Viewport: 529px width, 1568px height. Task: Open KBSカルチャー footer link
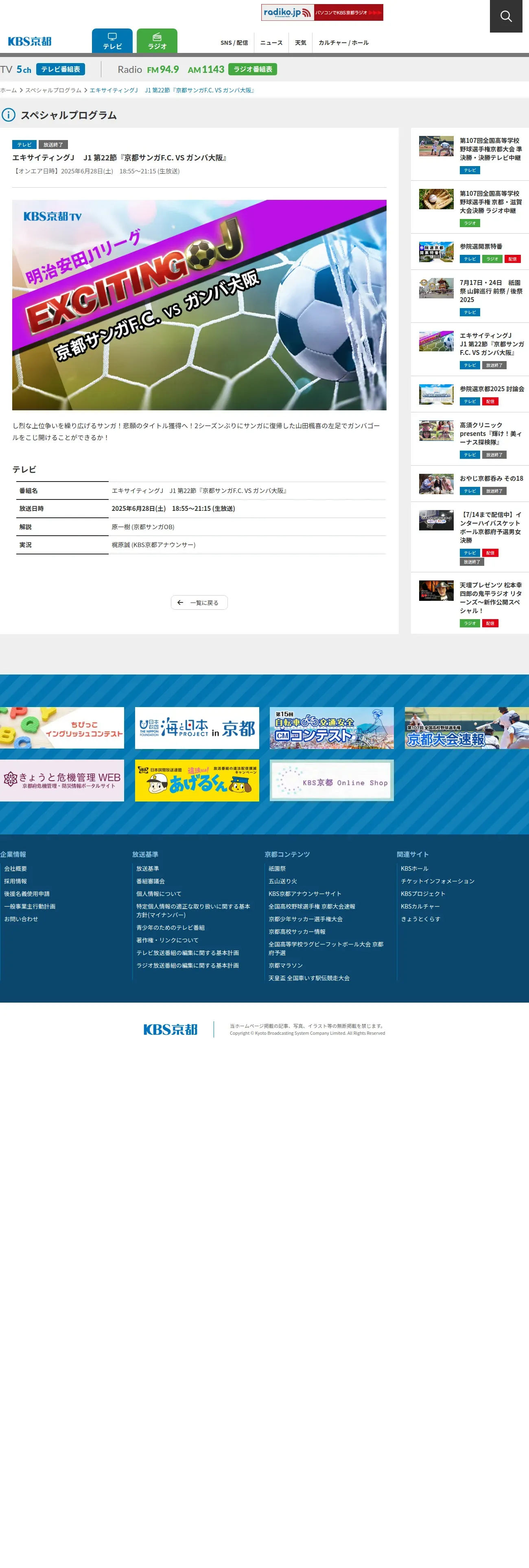tap(420, 907)
